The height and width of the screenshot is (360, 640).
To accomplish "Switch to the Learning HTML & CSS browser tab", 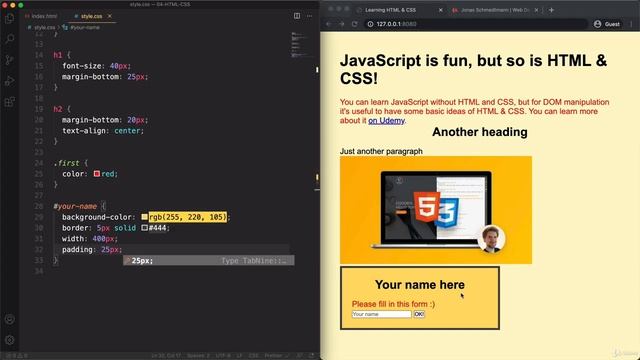I will click(x=391, y=10).
